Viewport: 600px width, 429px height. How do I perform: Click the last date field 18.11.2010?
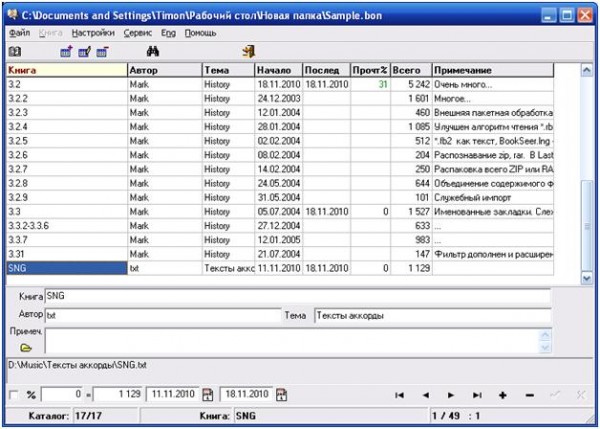click(247, 394)
